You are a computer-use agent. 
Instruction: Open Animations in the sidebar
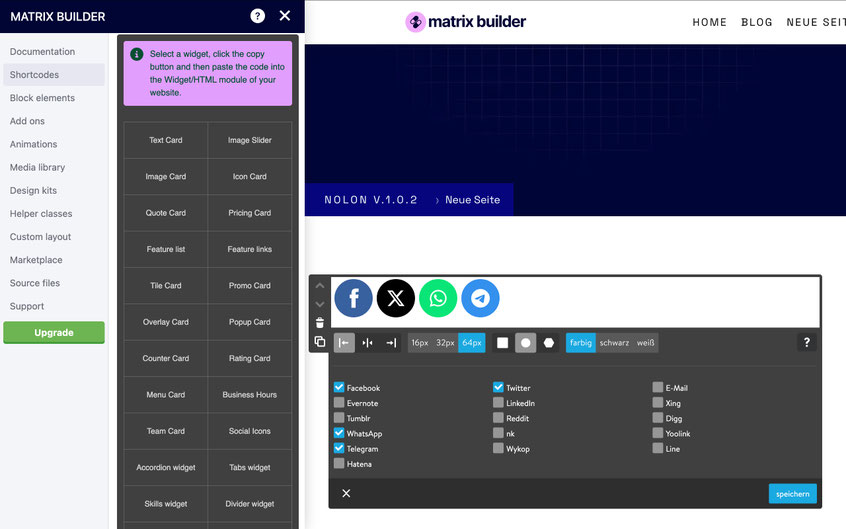coord(54,144)
